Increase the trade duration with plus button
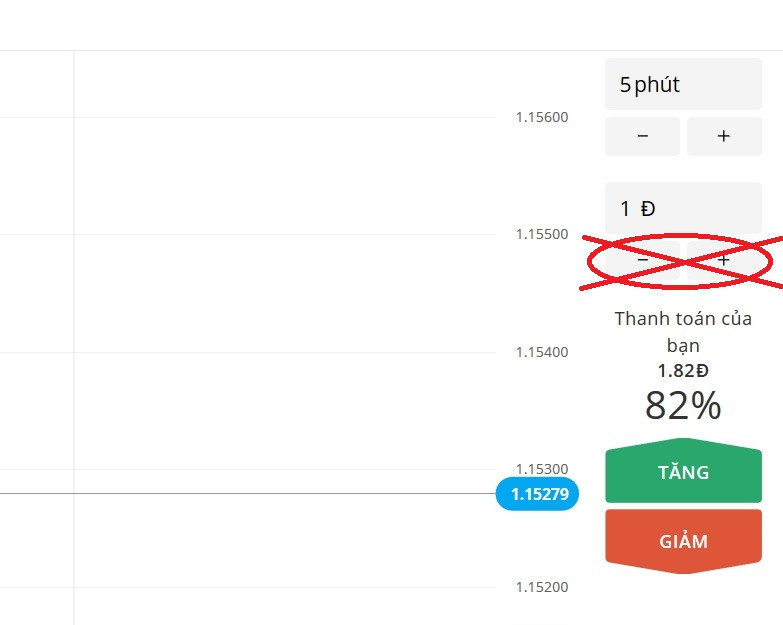Viewport: 783px width, 625px height. (724, 136)
